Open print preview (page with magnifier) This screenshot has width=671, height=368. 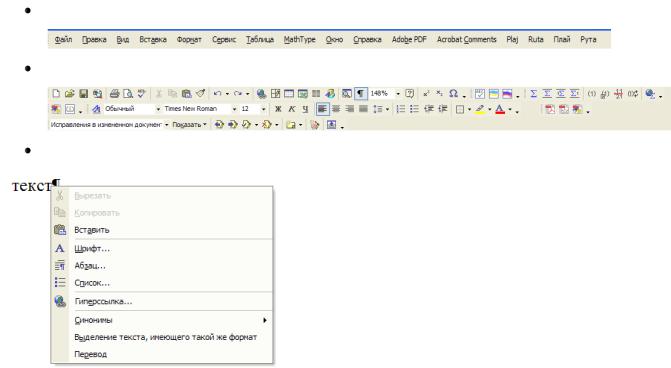[x=128, y=93]
